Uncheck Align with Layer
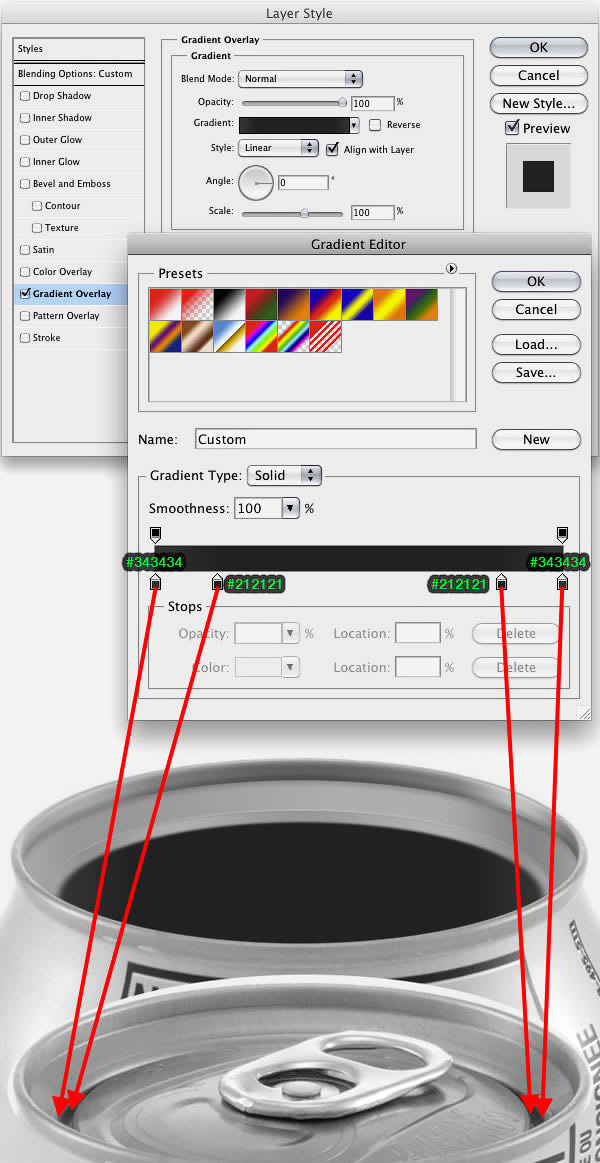Viewport: 600px width, 1163px height. (332, 149)
